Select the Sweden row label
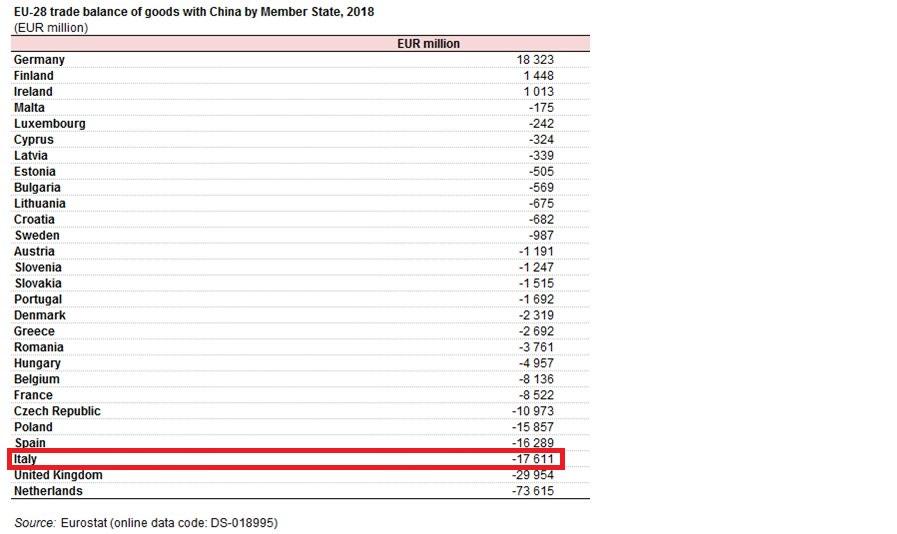897x534 pixels. point(37,236)
